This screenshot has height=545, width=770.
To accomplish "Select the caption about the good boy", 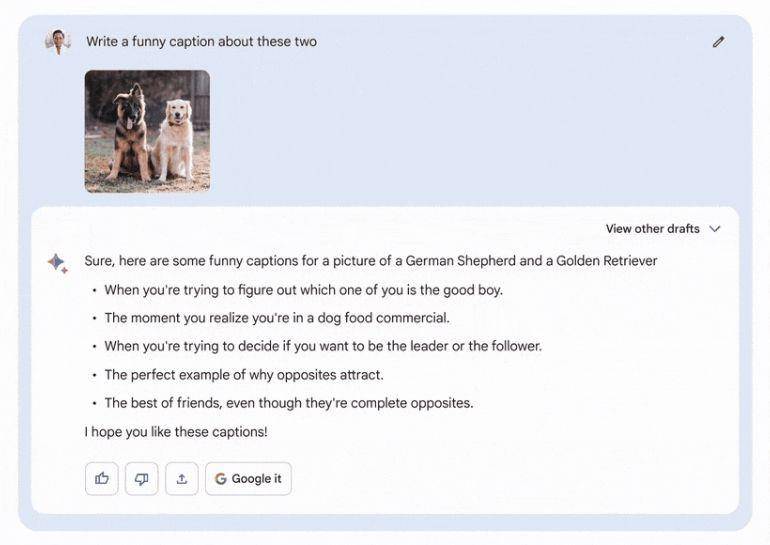I will pyautogui.click(x=303, y=290).
